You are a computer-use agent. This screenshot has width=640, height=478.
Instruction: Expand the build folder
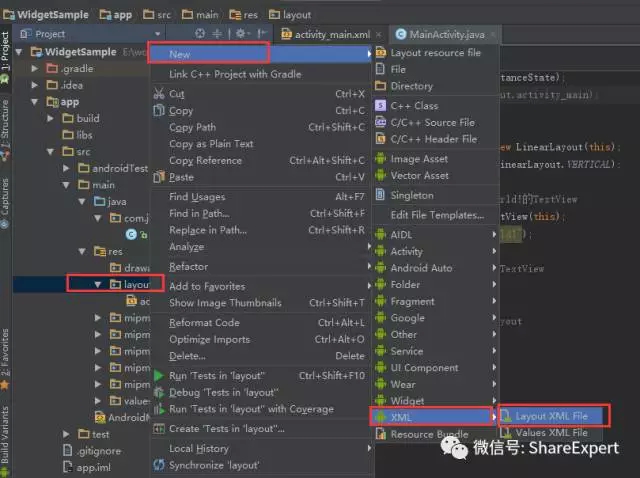point(51,118)
